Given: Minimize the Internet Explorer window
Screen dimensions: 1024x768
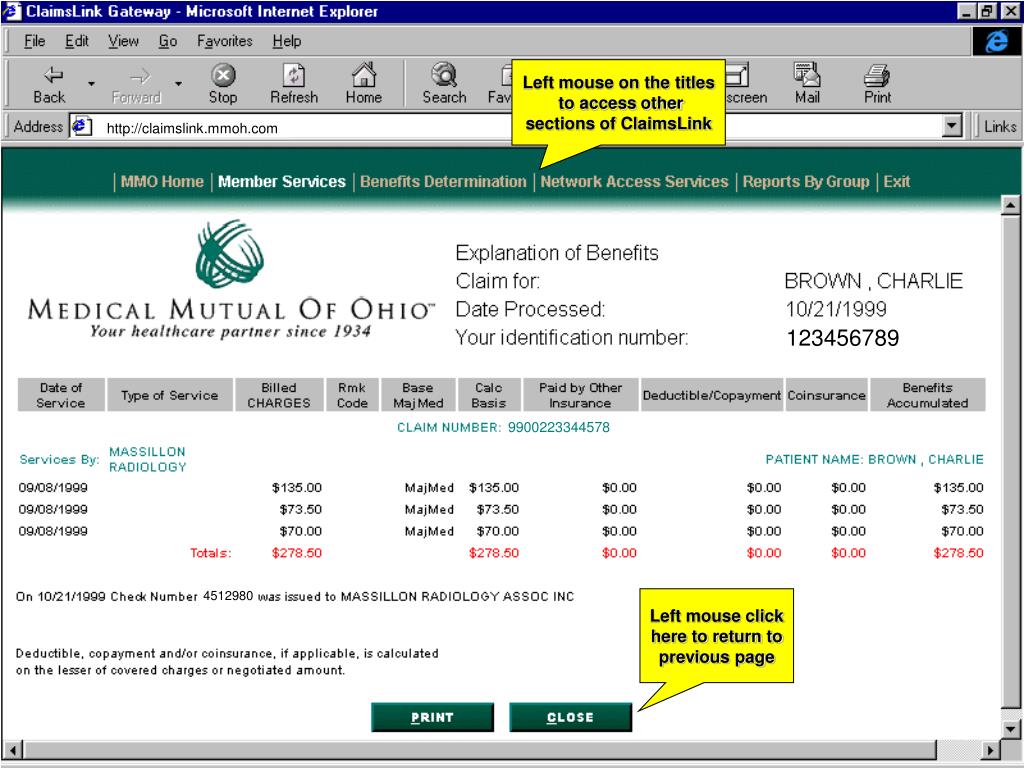Looking at the screenshot, I should point(968,11).
